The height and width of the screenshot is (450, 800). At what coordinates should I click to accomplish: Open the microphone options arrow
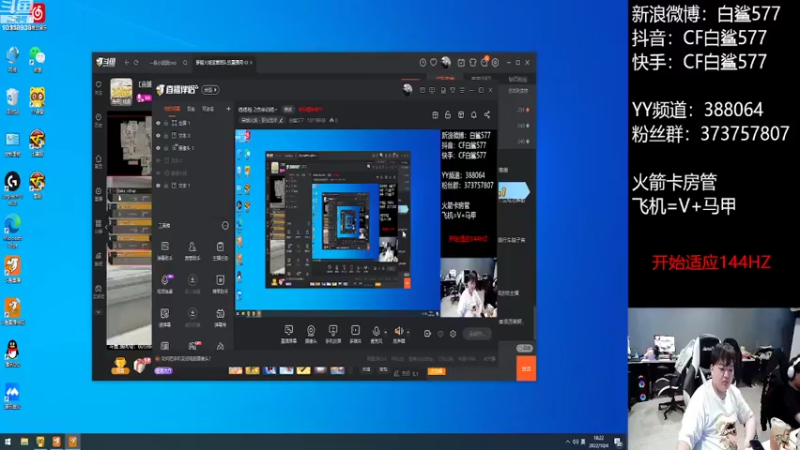point(385,332)
